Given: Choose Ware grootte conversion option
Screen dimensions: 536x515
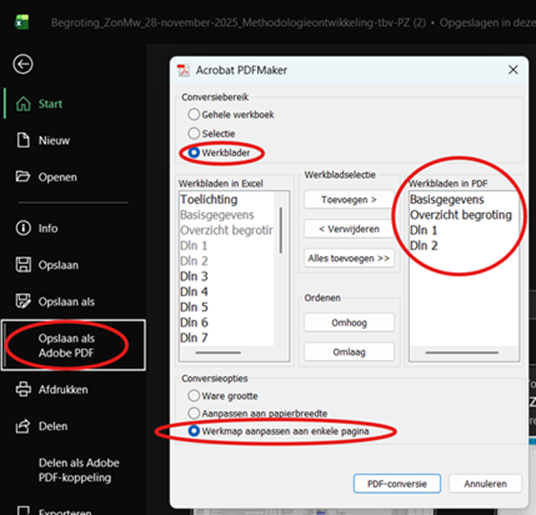Looking at the screenshot, I should click(194, 396).
